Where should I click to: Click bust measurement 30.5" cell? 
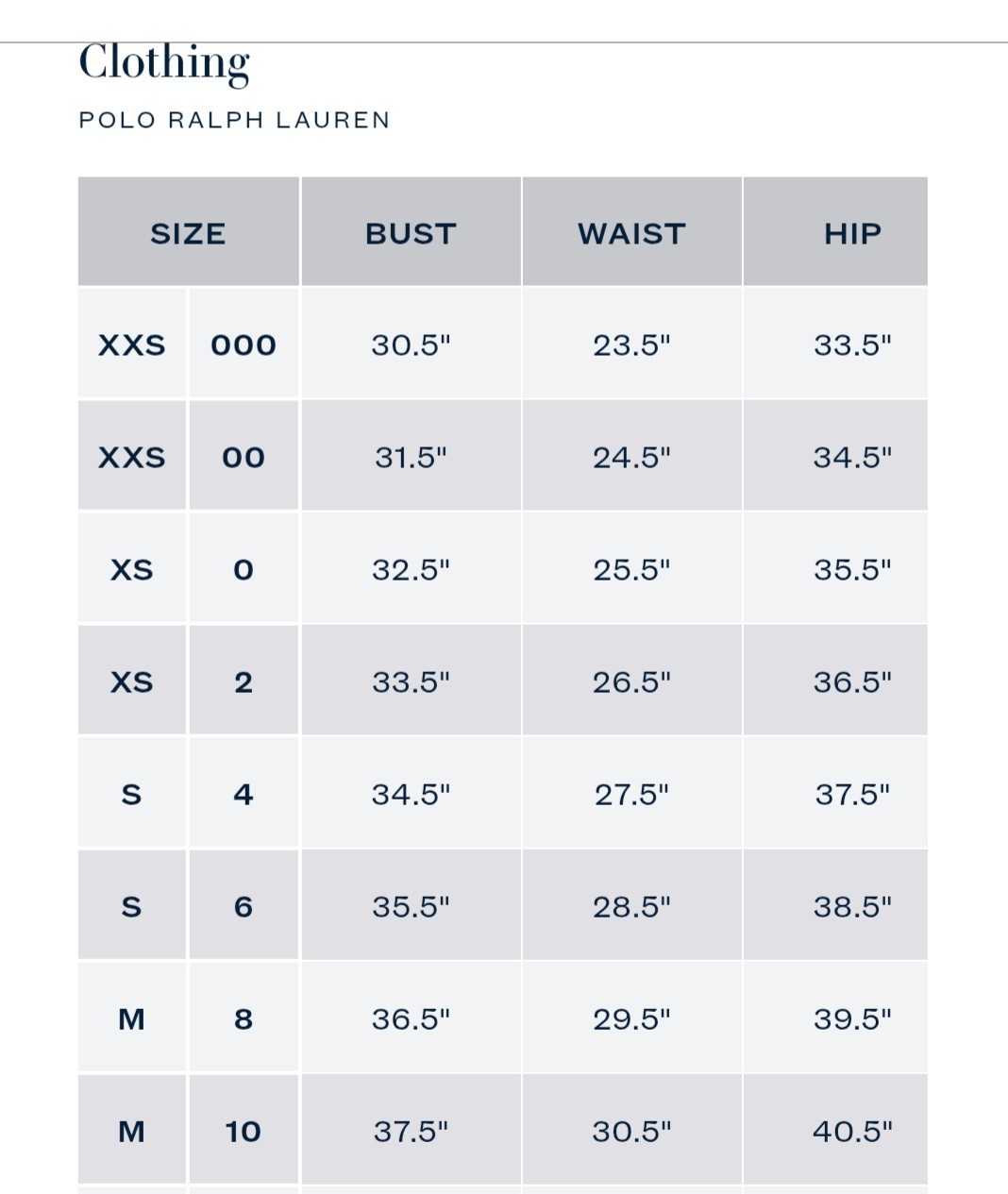[x=411, y=345]
